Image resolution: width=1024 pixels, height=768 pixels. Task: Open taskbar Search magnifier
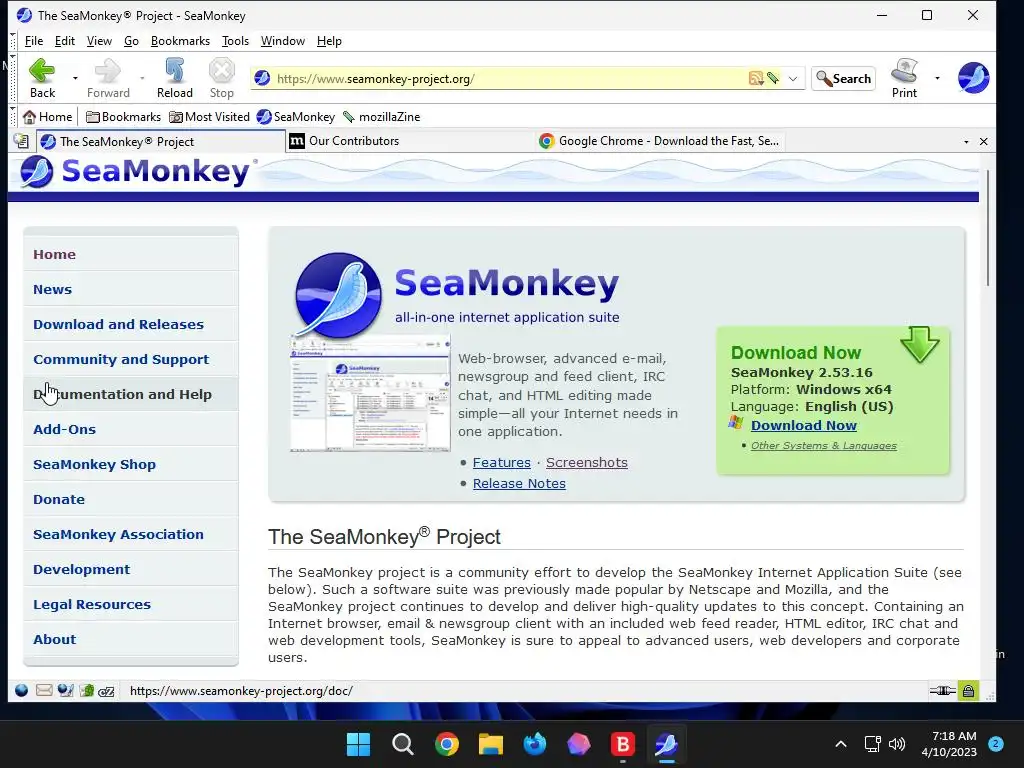pyautogui.click(x=402, y=744)
